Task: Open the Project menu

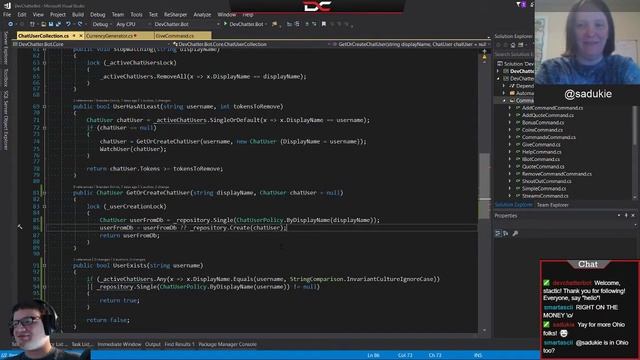Action: point(58,15)
